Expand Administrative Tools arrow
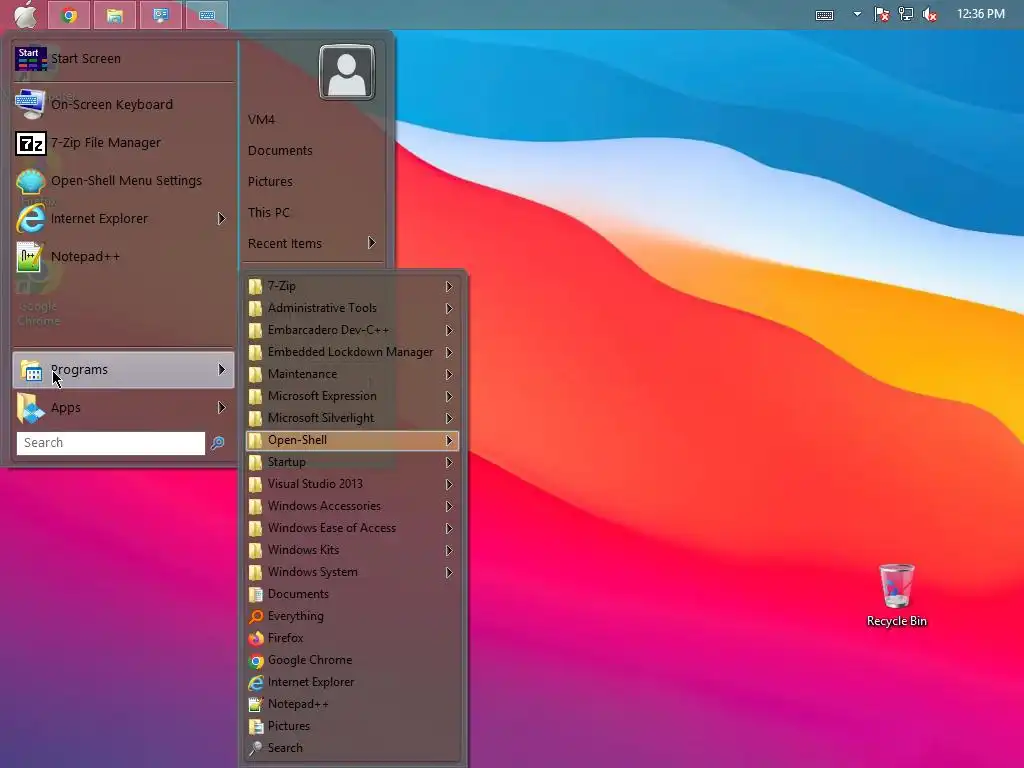 (449, 308)
